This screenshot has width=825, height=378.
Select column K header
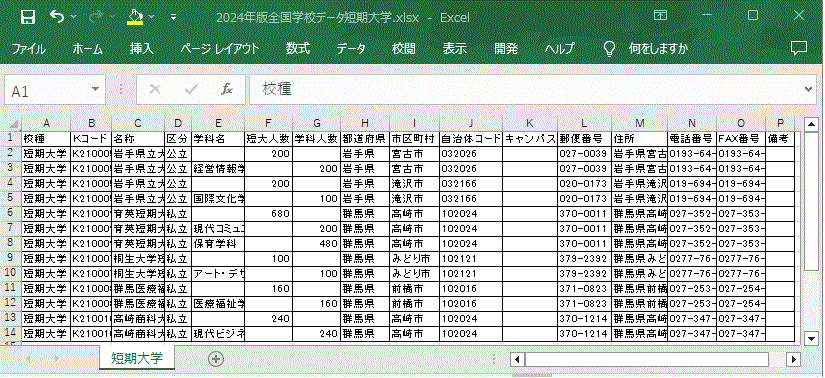click(530, 124)
